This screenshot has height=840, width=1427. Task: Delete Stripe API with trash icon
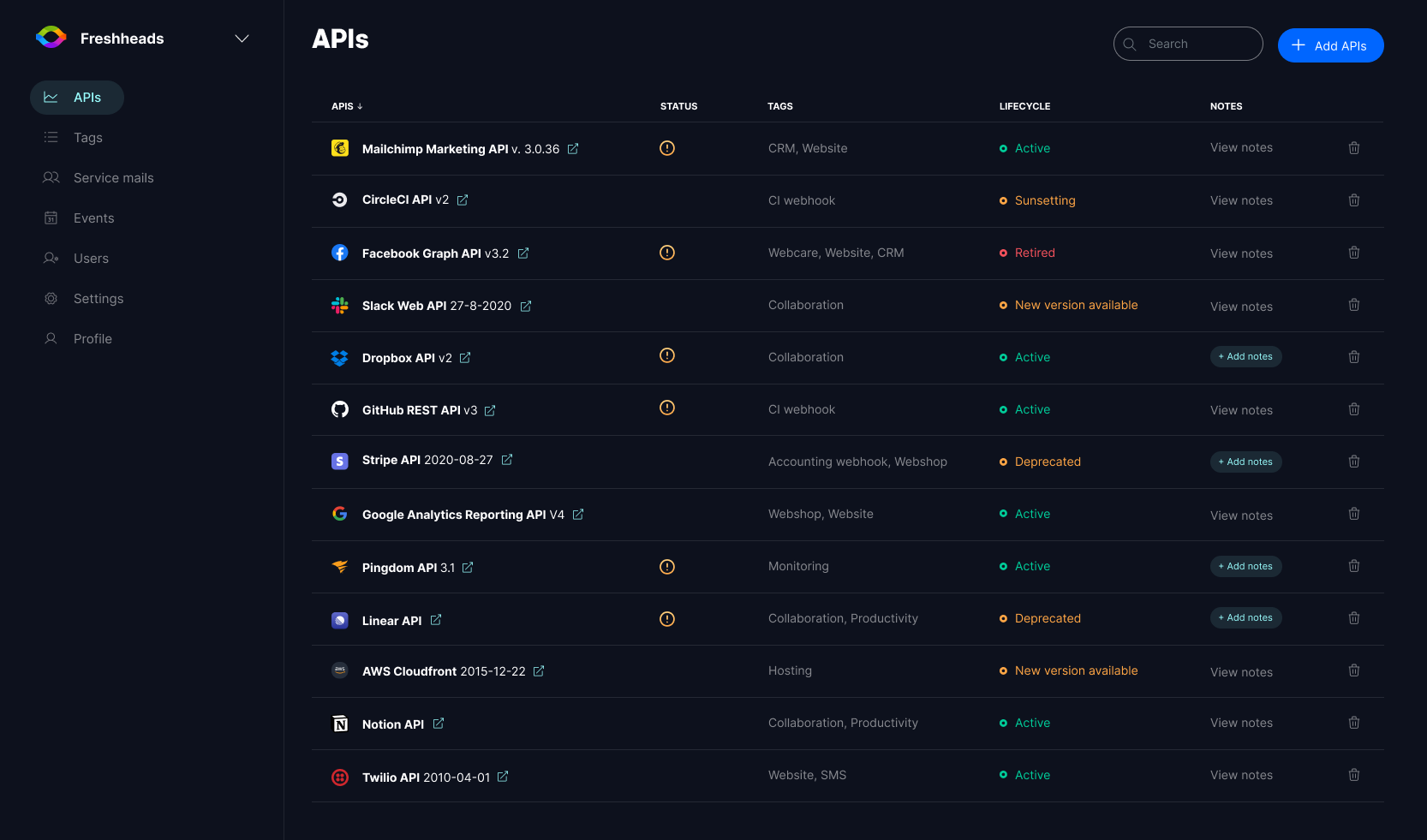click(1354, 462)
